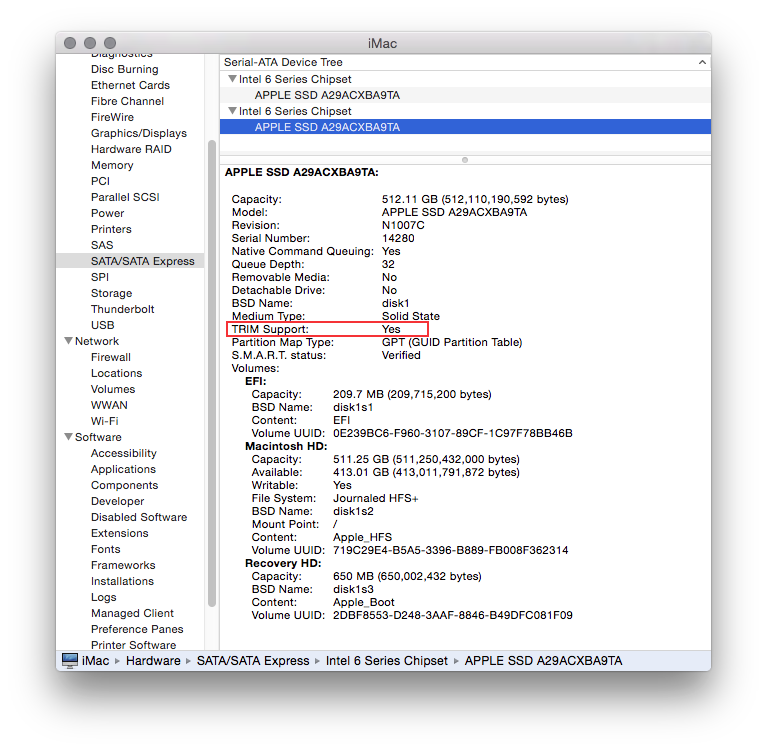Open Ethernet Cards in the sidebar
The width and height of the screenshot is (767, 751).
coord(130,85)
